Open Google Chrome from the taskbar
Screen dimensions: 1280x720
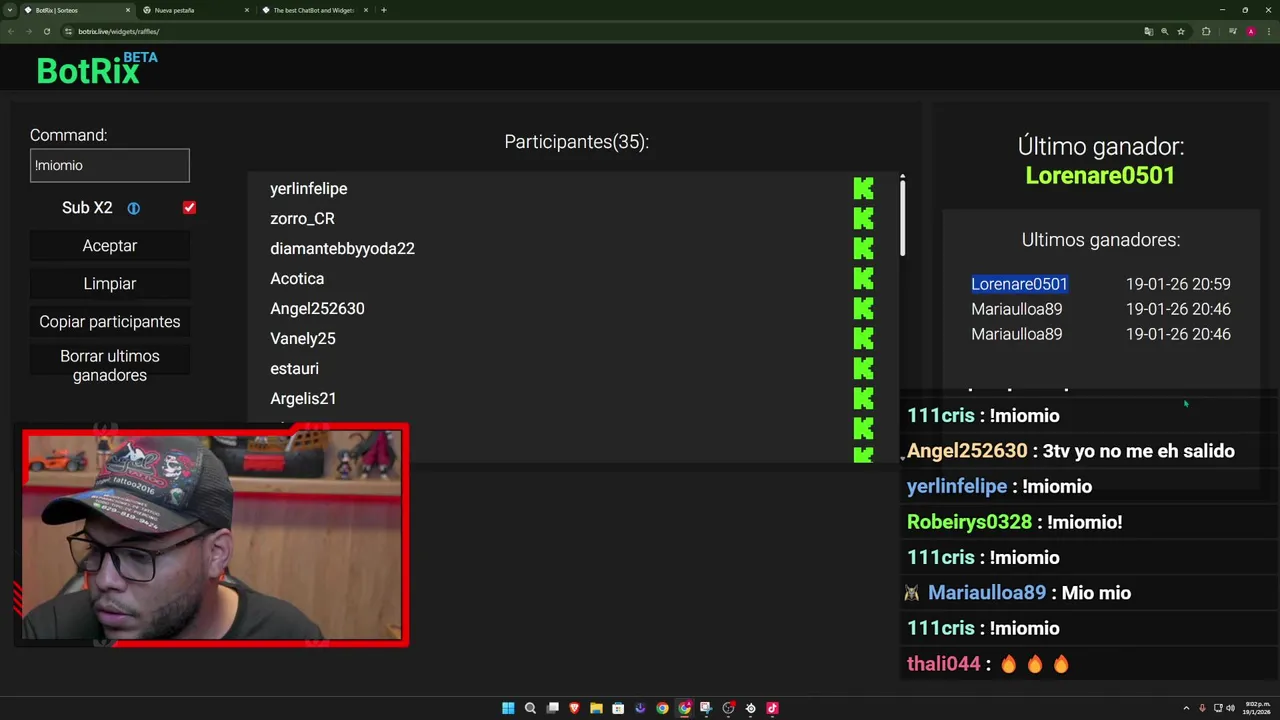662,708
